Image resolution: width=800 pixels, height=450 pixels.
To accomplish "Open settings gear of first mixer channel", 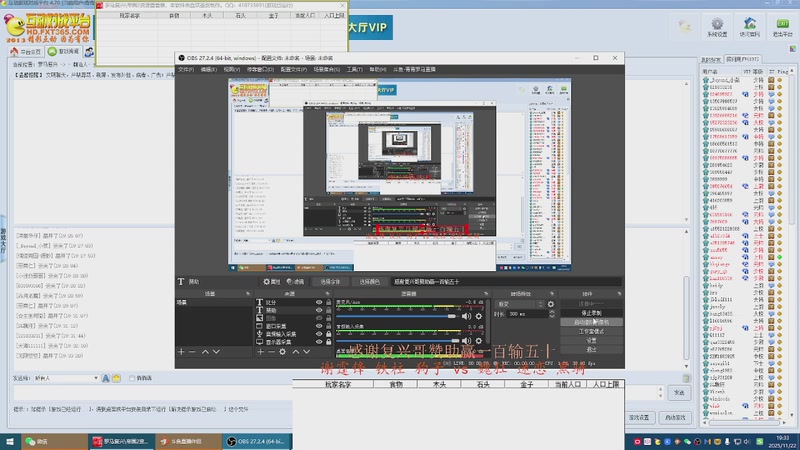I will (479, 316).
